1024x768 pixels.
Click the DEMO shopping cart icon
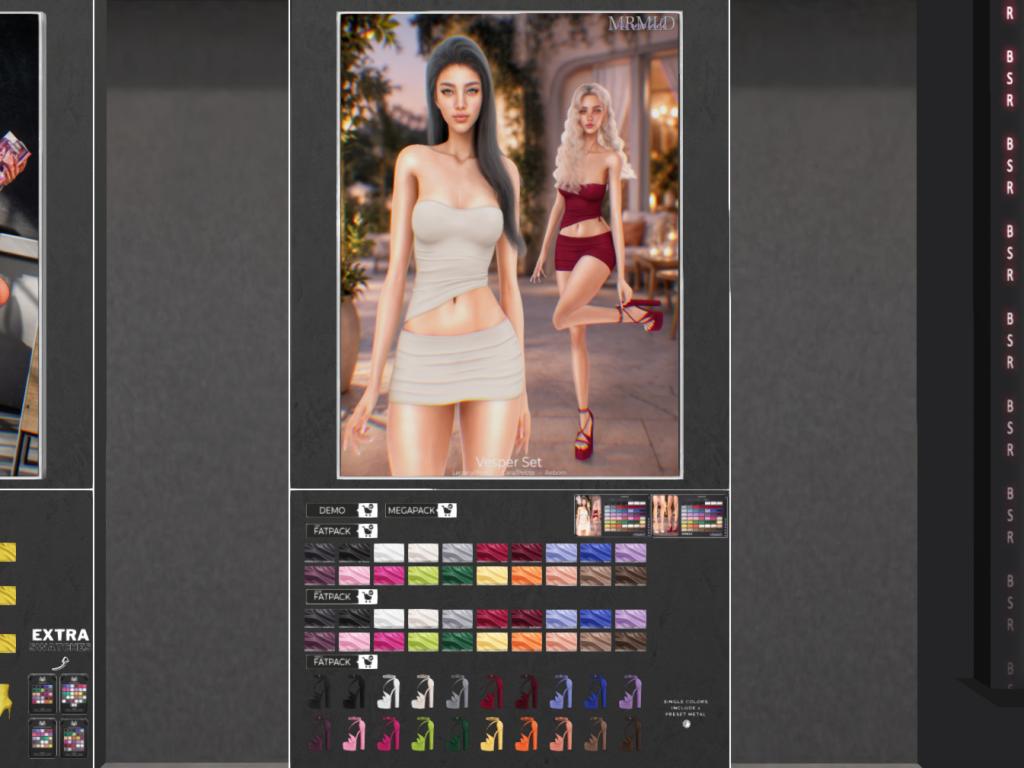coord(367,510)
